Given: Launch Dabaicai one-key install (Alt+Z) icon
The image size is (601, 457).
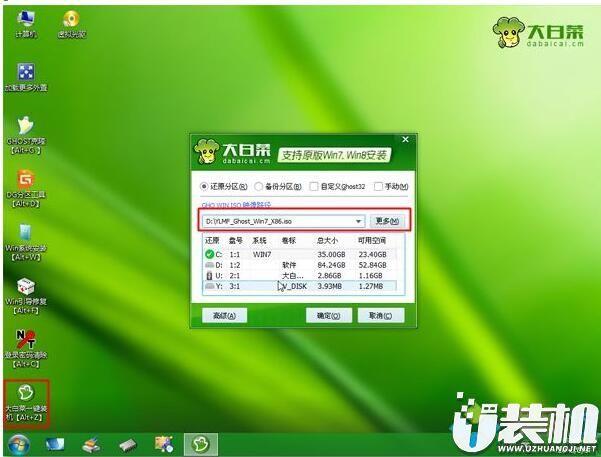Looking at the screenshot, I should (x=26, y=403).
